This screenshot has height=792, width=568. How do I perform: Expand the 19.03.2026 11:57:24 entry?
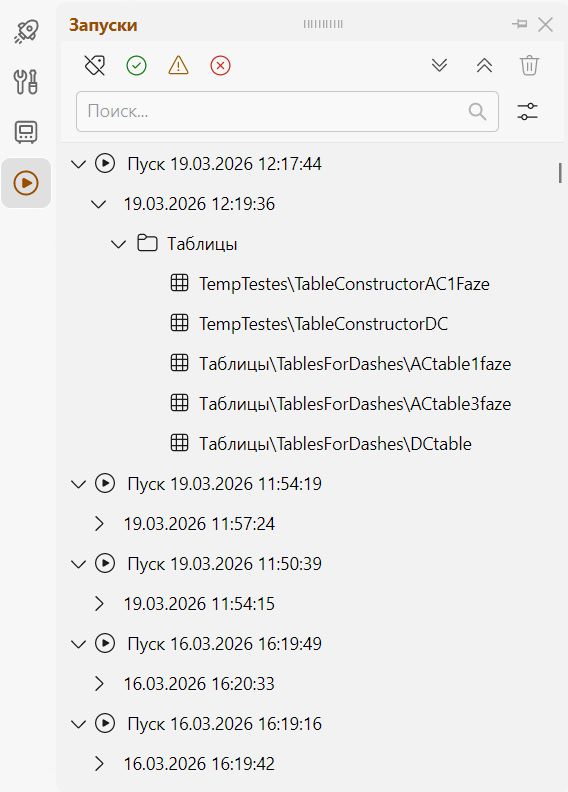99,524
